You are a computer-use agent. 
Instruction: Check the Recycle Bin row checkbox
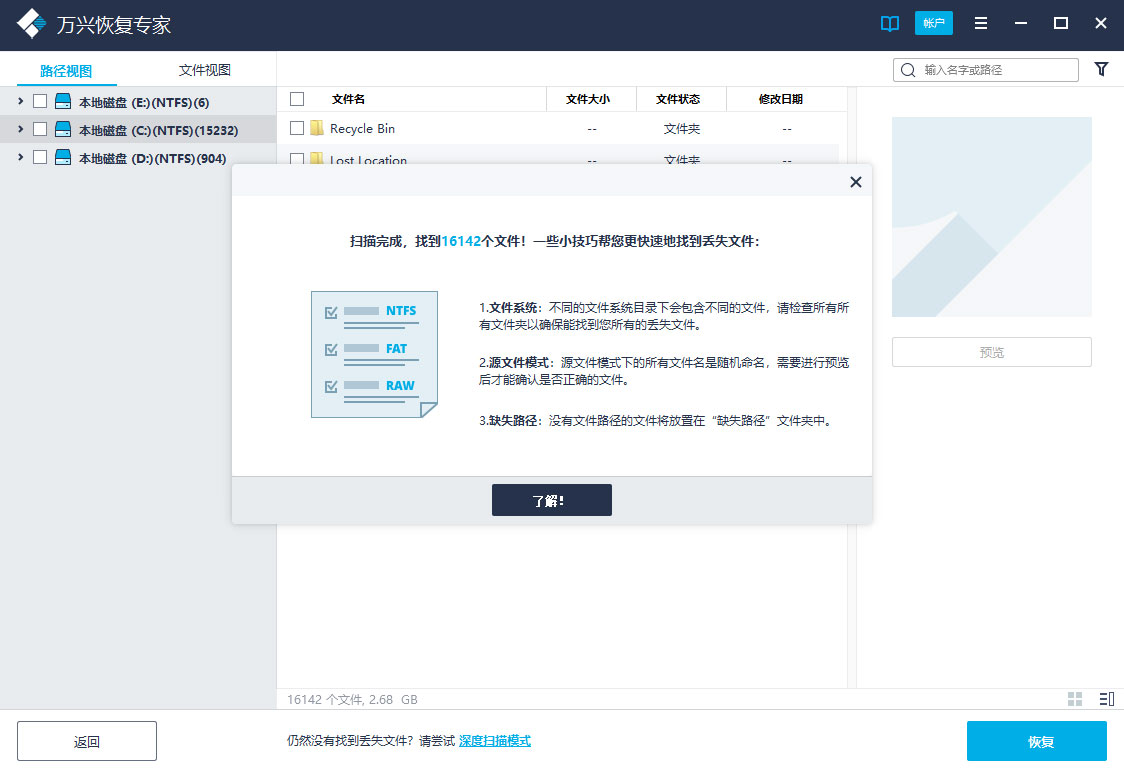(296, 128)
